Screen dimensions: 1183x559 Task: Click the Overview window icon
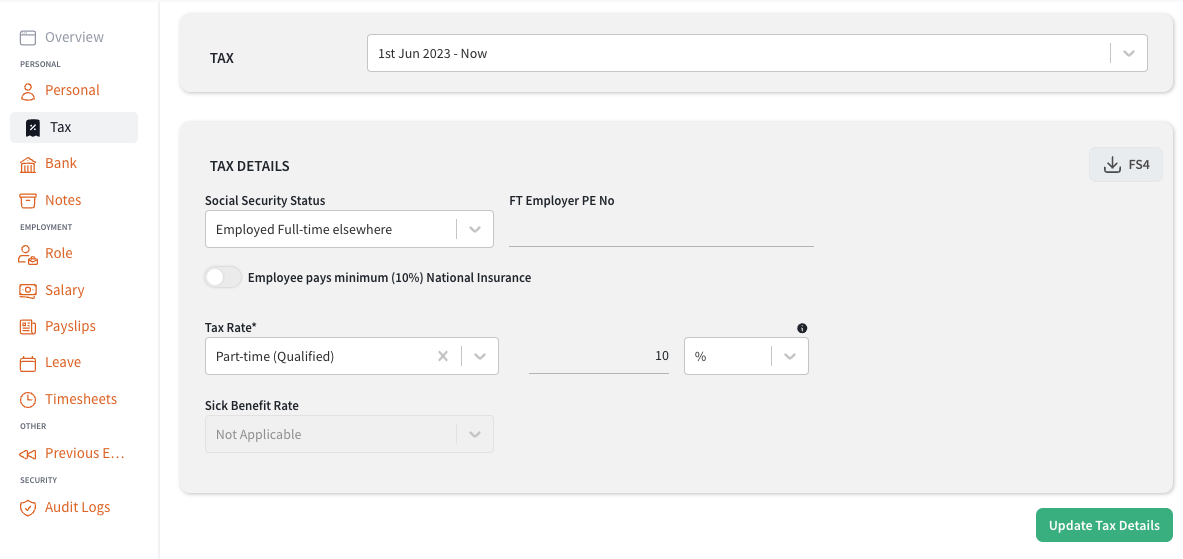[x=28, y=37]
